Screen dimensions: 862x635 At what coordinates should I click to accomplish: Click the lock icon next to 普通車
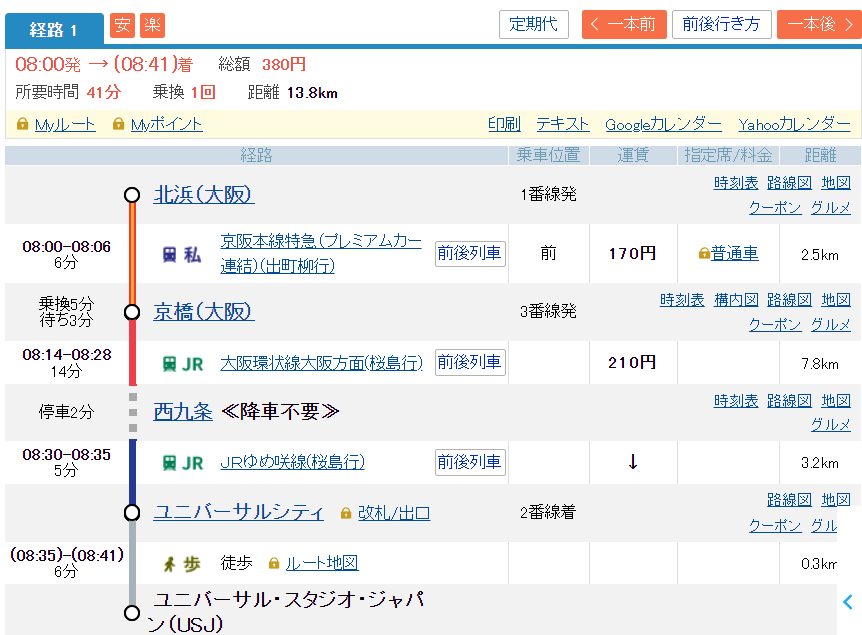(704, 254)
